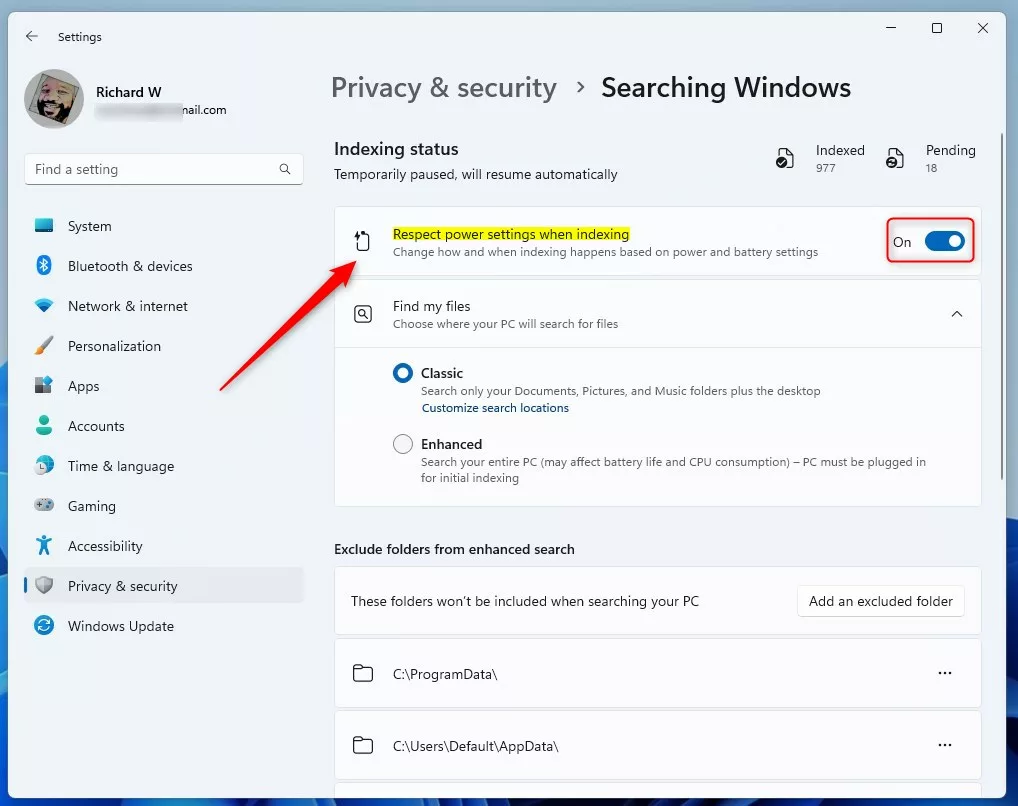
Task: Click the Gaming controller icon
Action: coord(44,505)
